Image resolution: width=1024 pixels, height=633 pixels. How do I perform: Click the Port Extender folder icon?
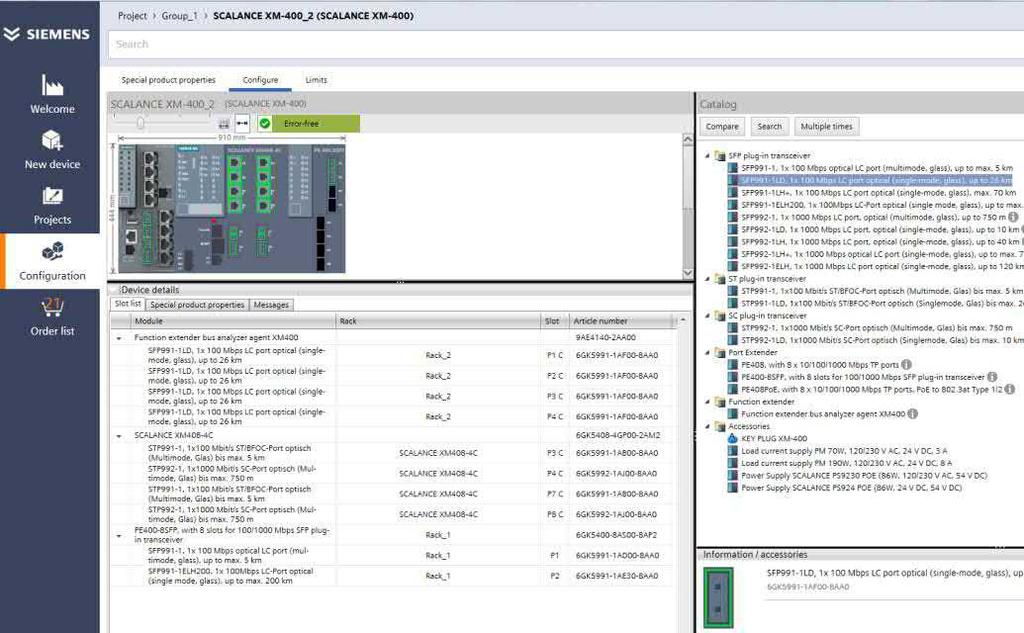click(x=720, y=352)
